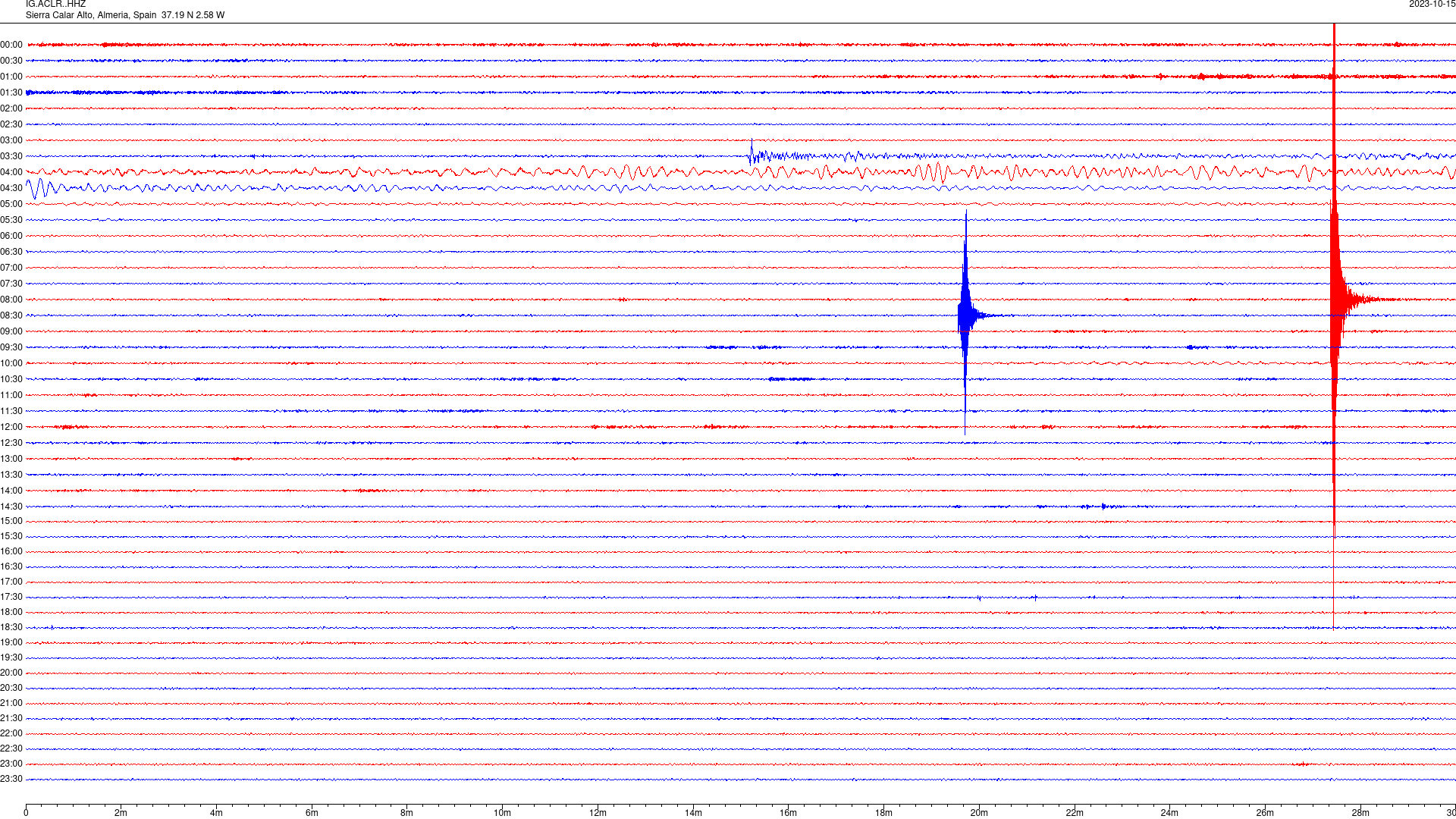1456x819 pixels.
Task: Select the 23:30 row label
Action: (11, 779)
